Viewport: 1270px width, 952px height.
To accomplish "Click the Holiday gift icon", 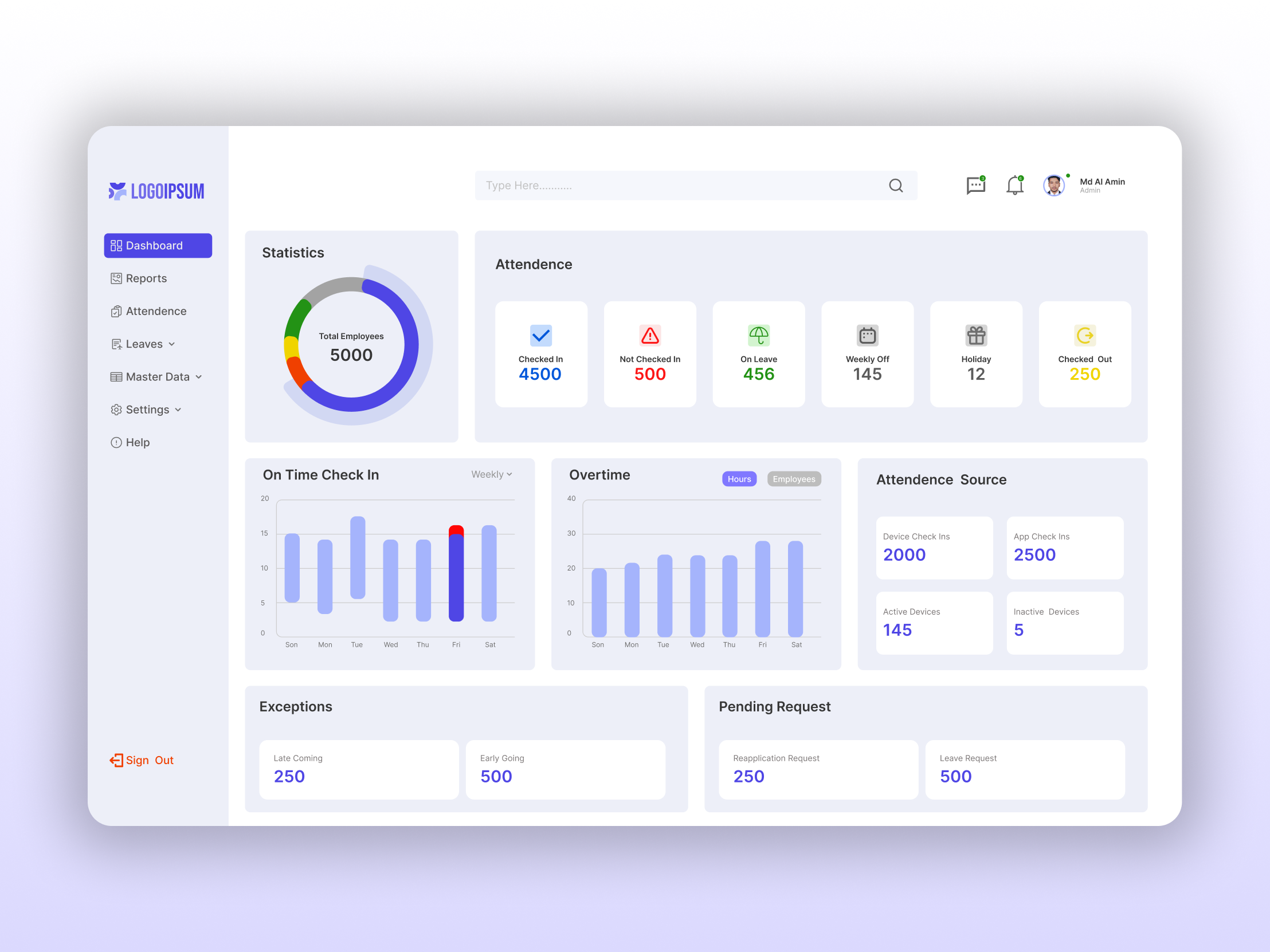I will (975, 335).
